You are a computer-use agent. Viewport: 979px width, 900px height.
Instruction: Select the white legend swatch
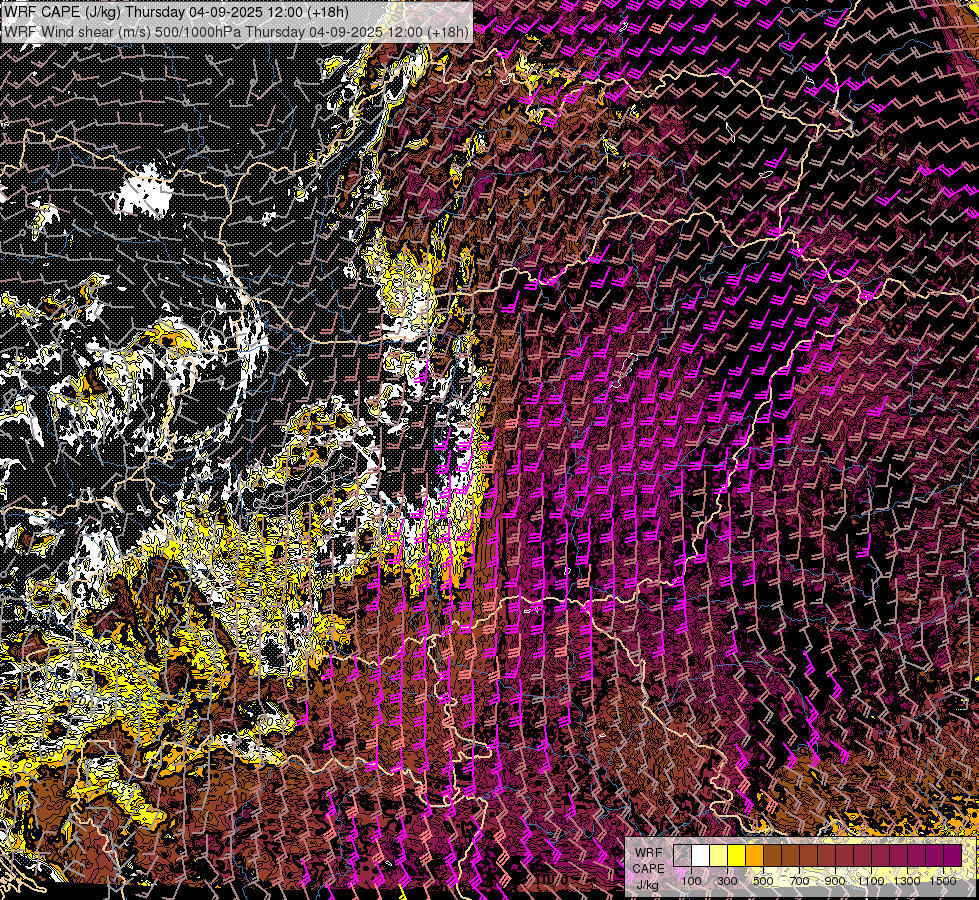pyautogui.click(x=701, y=855)
